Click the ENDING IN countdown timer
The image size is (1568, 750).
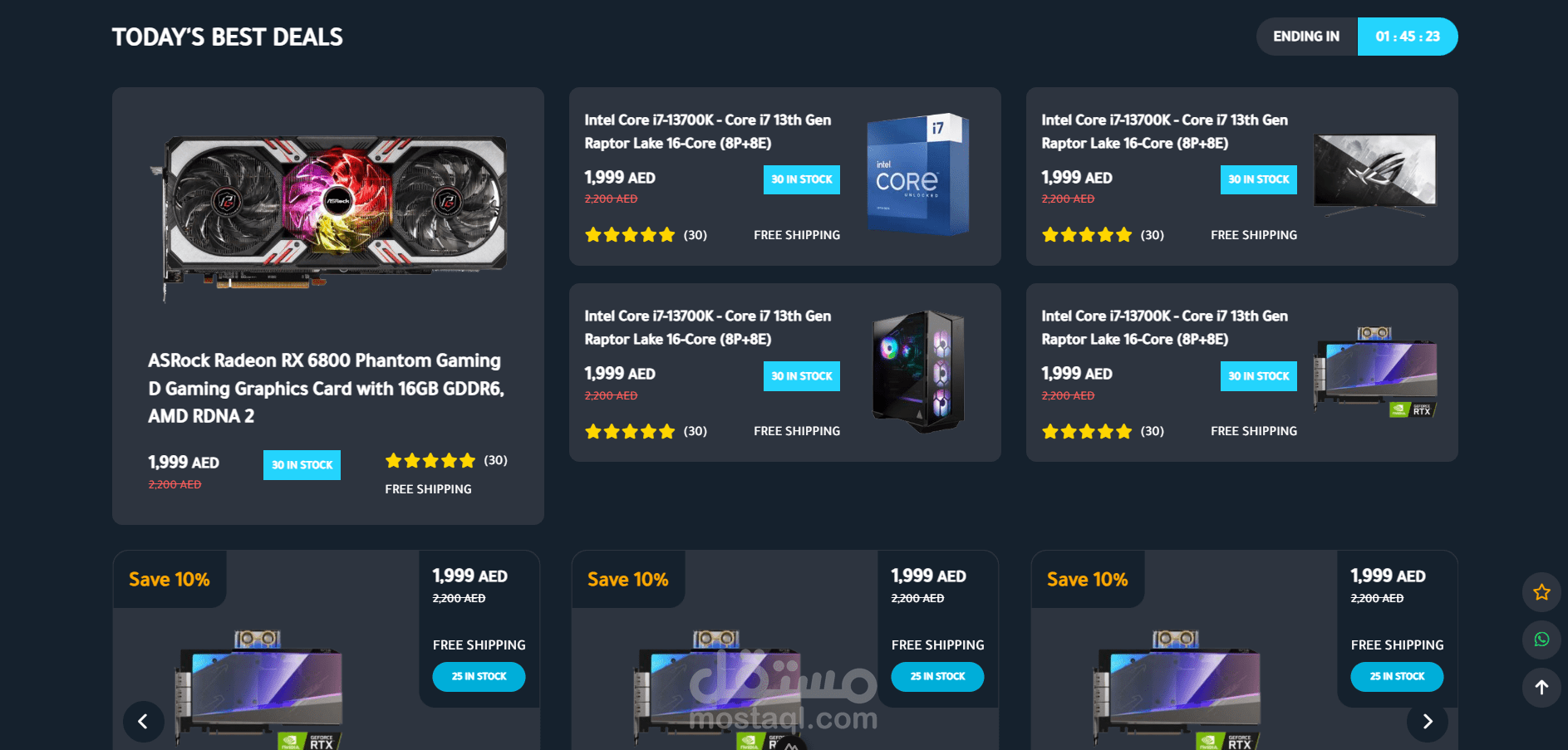(1407, 37)
